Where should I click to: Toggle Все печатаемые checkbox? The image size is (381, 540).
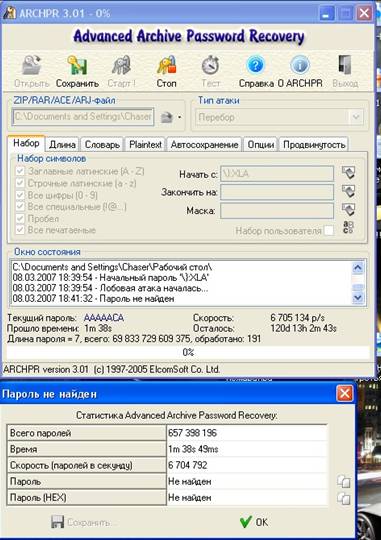[x=20, y=230]
